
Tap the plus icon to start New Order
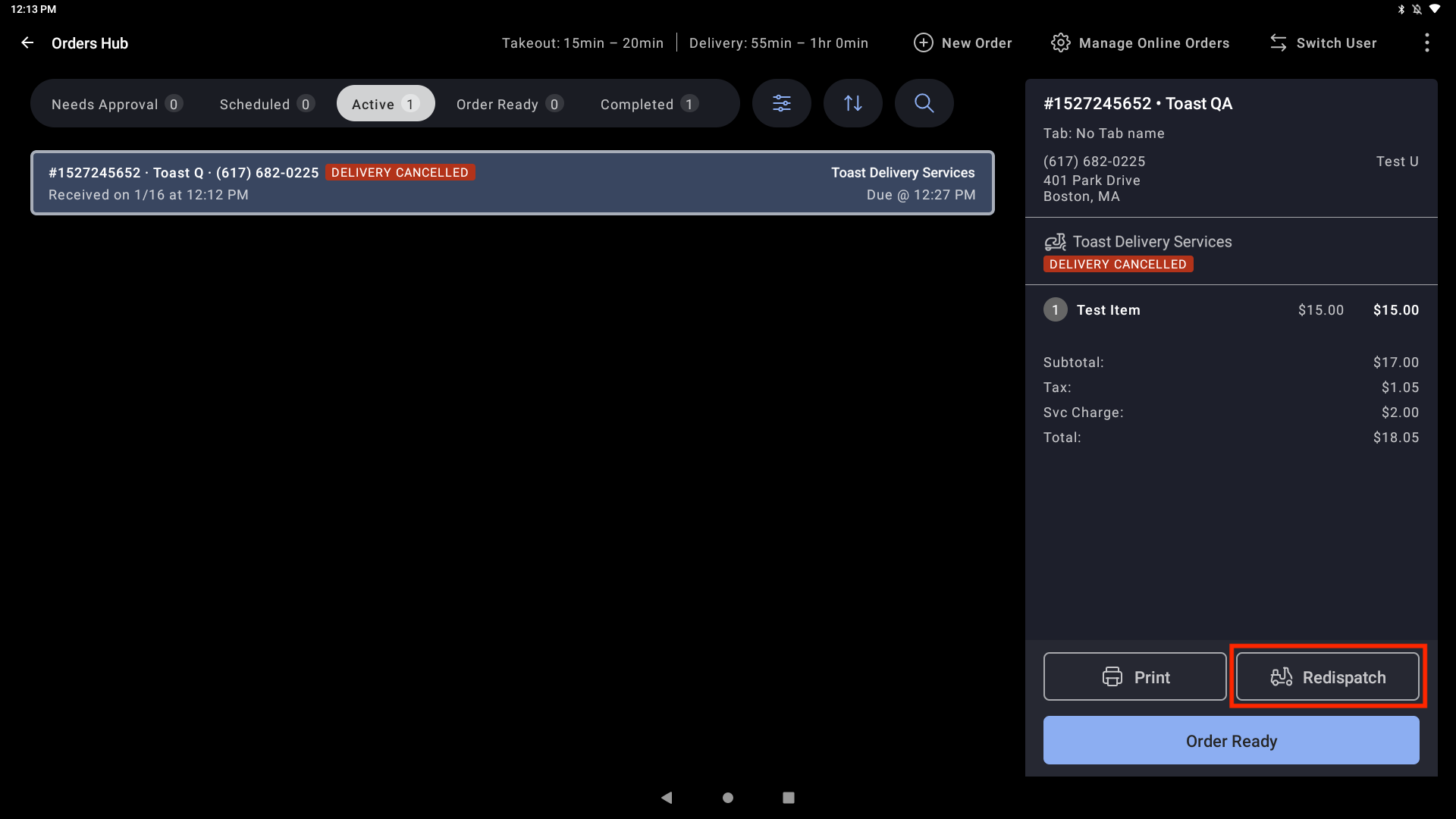[x=924, y=42]
